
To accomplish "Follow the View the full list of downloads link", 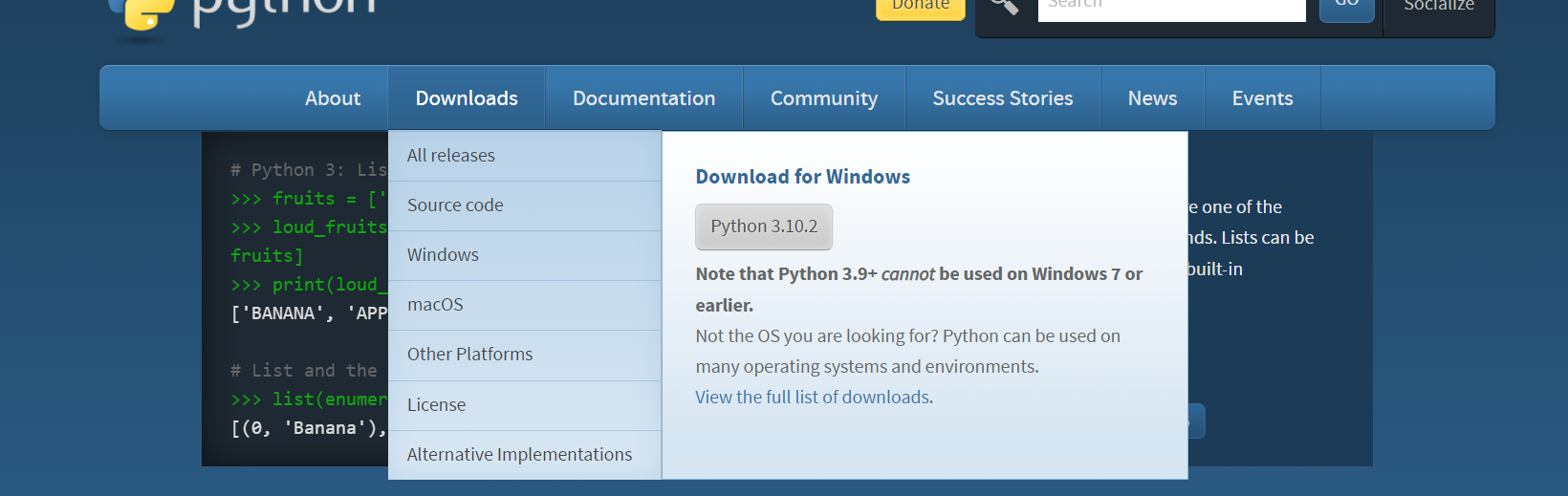I will [x=813, y=398].
